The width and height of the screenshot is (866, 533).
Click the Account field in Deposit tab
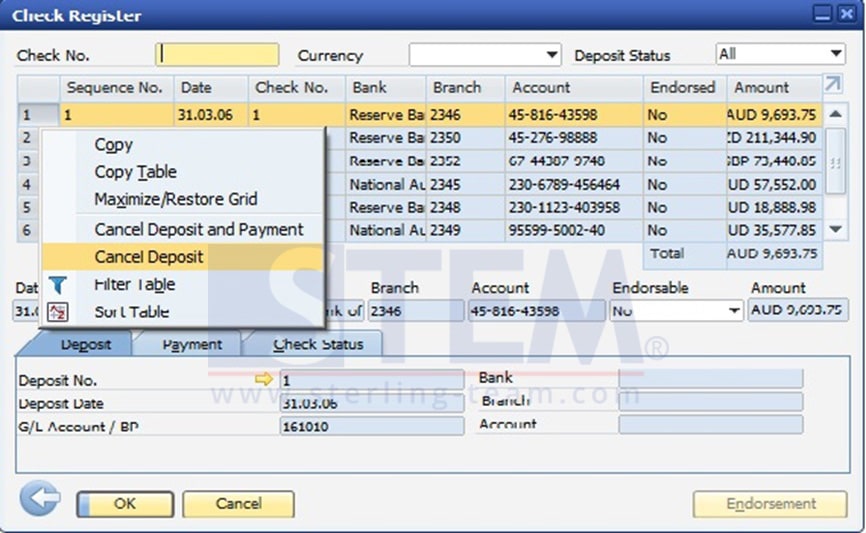pyautogui.click(x=711, y=425)
